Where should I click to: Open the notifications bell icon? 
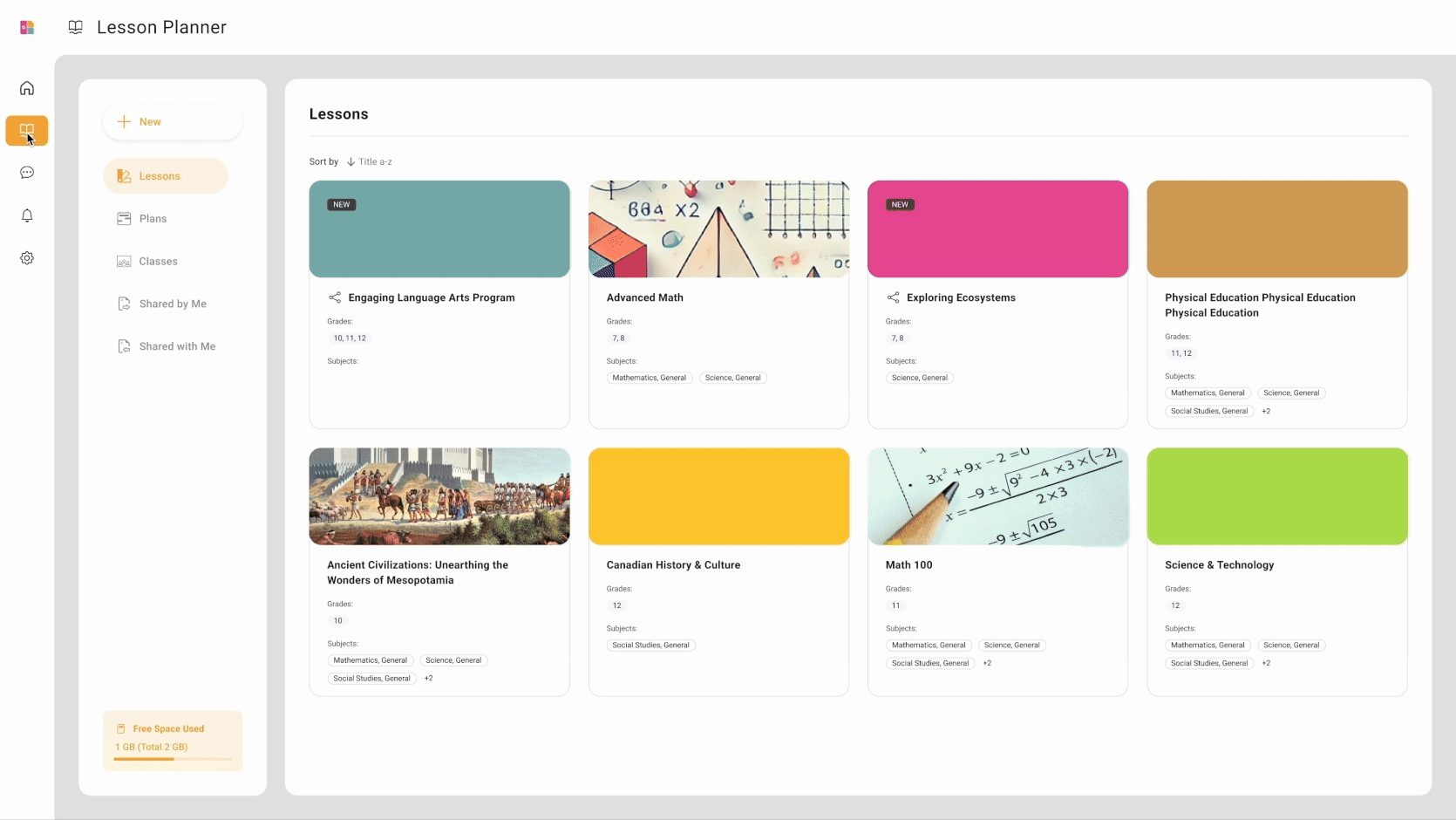click(x=27, y=215)
